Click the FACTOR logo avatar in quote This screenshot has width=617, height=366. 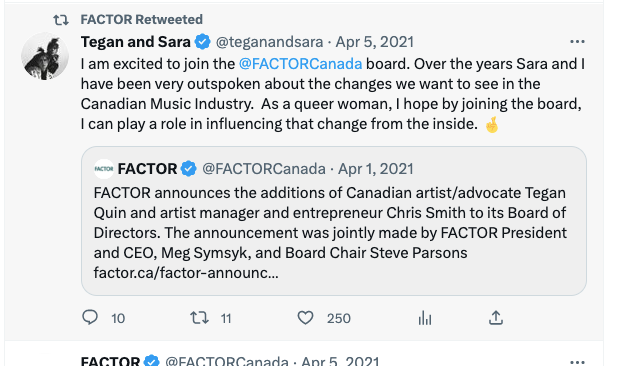tap(104, 169)
